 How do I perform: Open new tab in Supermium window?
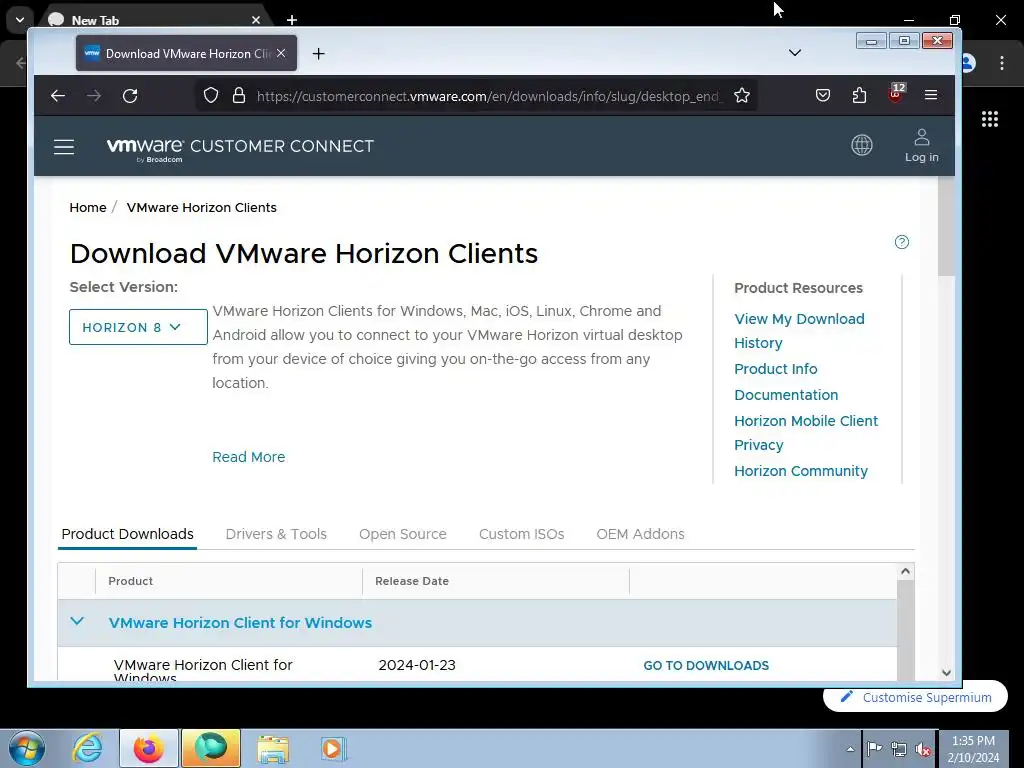[x=292, y=20]
